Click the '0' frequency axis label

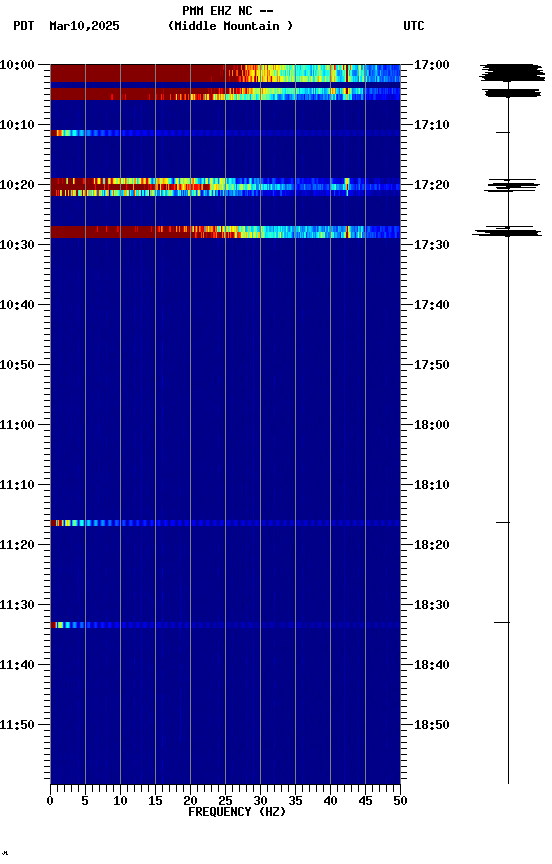click(50, 801)
